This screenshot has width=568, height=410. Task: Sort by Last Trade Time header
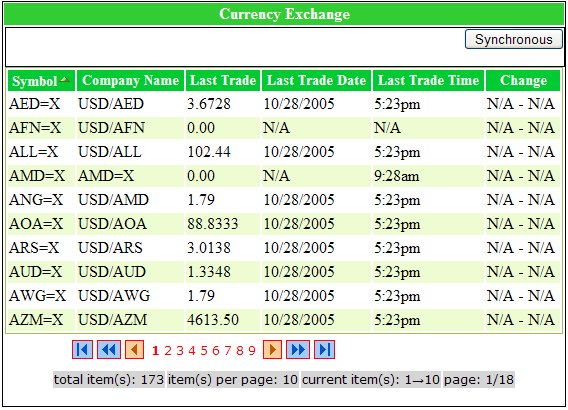(x=429, y=80)
